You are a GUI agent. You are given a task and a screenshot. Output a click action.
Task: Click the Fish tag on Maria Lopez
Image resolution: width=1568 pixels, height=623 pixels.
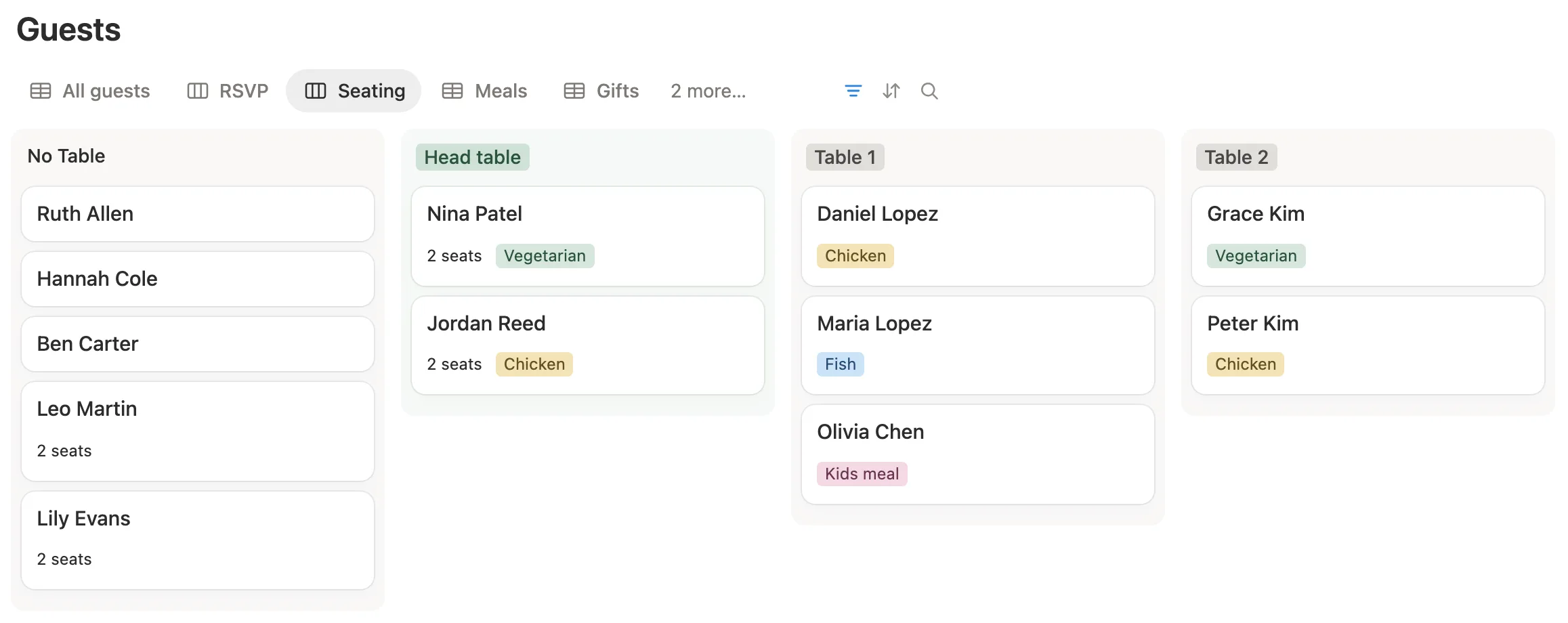841,364
